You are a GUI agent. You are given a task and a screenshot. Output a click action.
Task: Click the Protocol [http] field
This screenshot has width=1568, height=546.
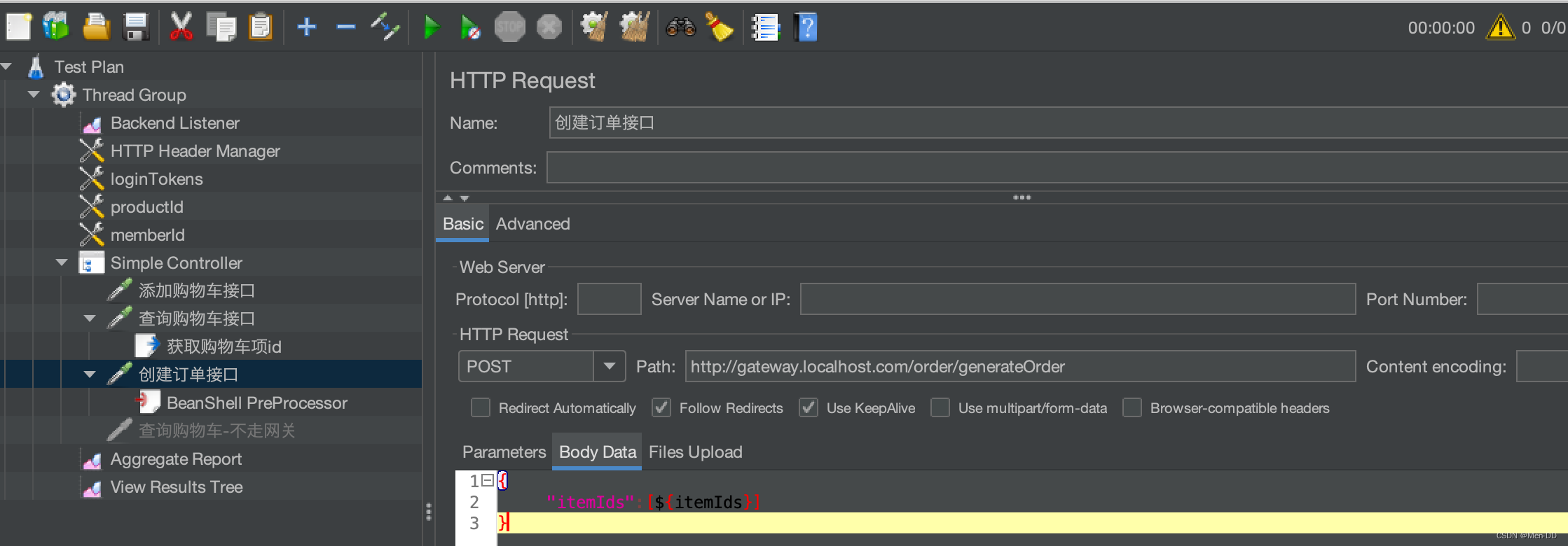tap(609, 299)
